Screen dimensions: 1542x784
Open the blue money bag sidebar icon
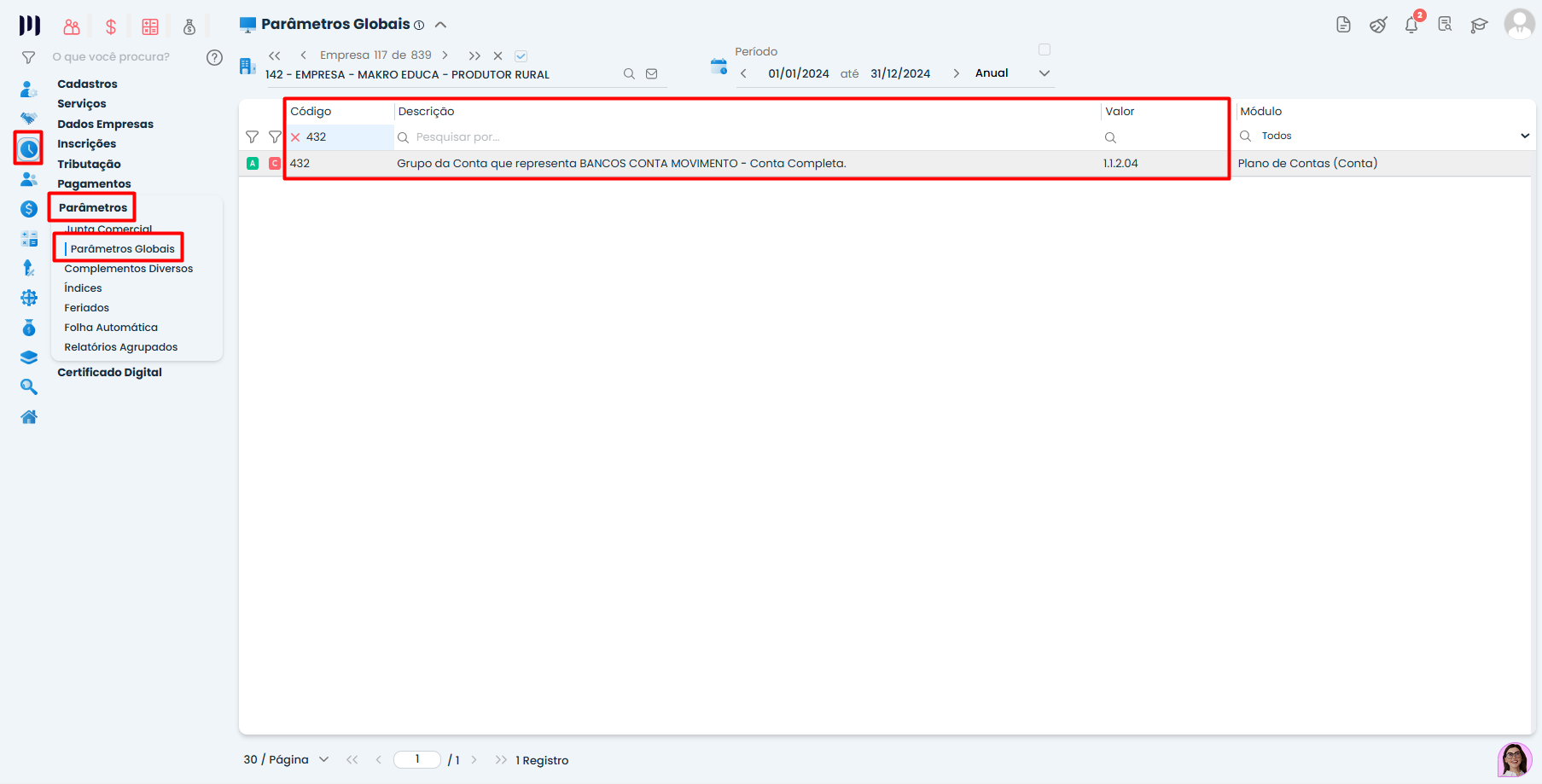point(29,328)
